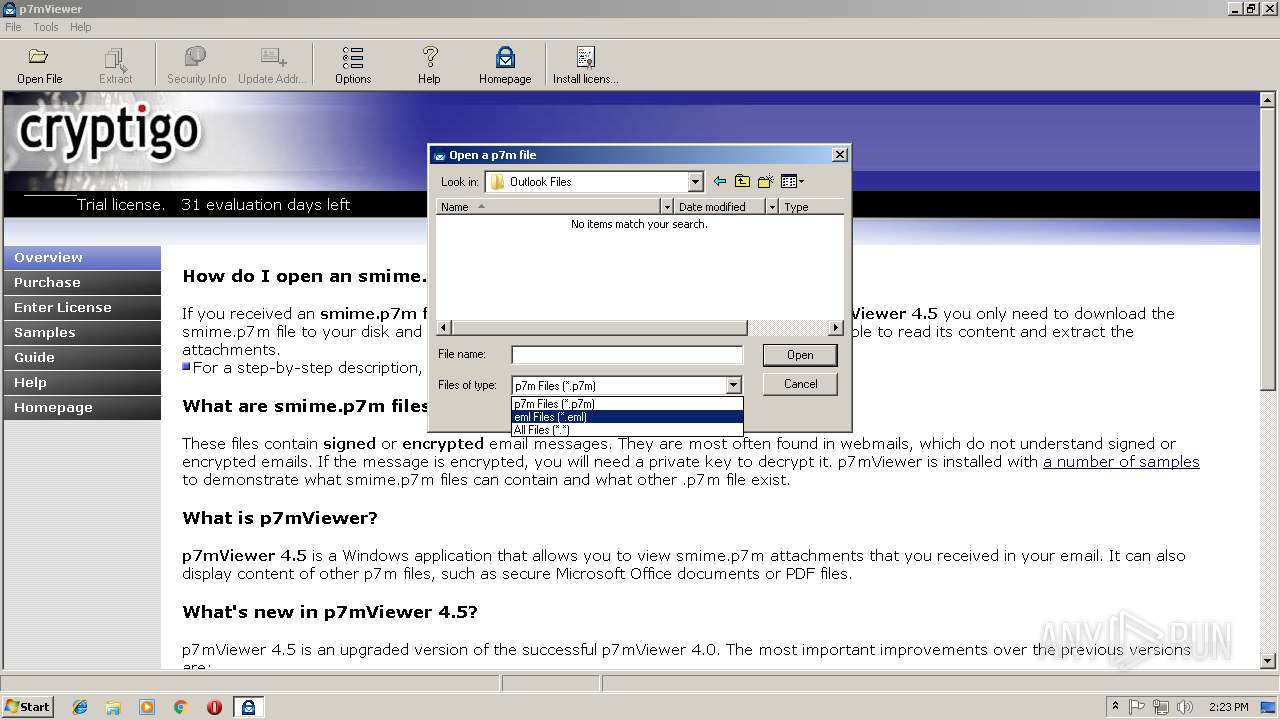Image resolution: width=1280 pixels, height=720 pixels.
Task: Open the Name column filter dropdown
Action: coord(667,206)
